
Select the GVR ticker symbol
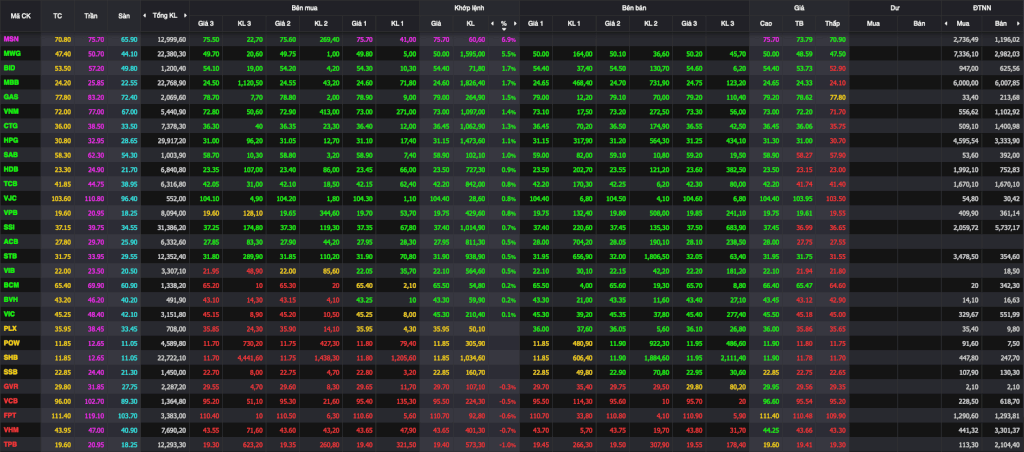click(10, 387)
